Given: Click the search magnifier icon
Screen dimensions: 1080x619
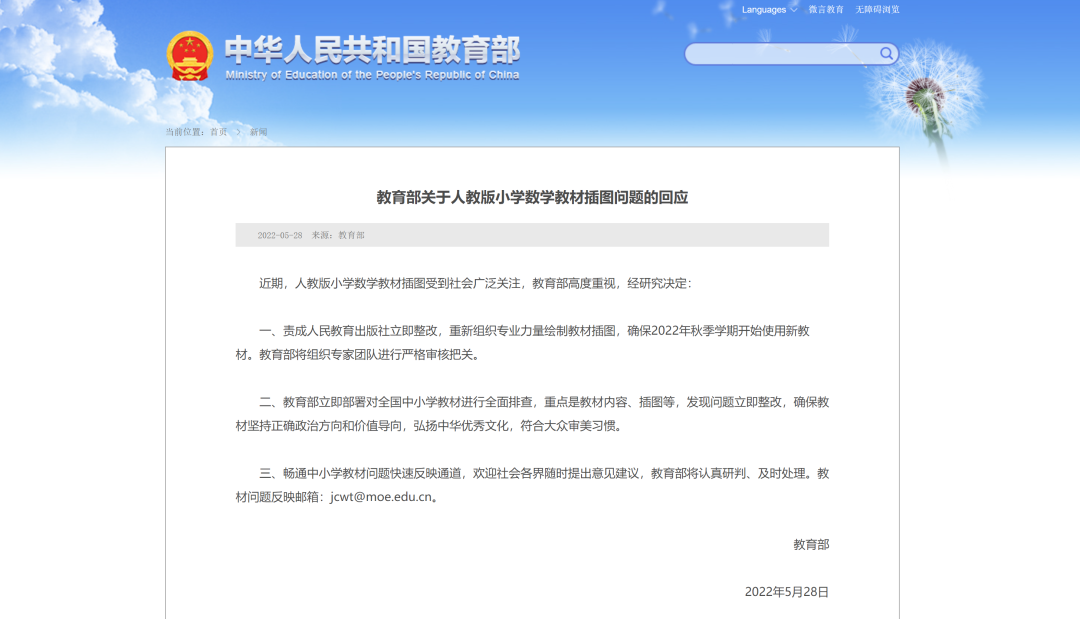Looking at the screenshot, I should [886, 54].
